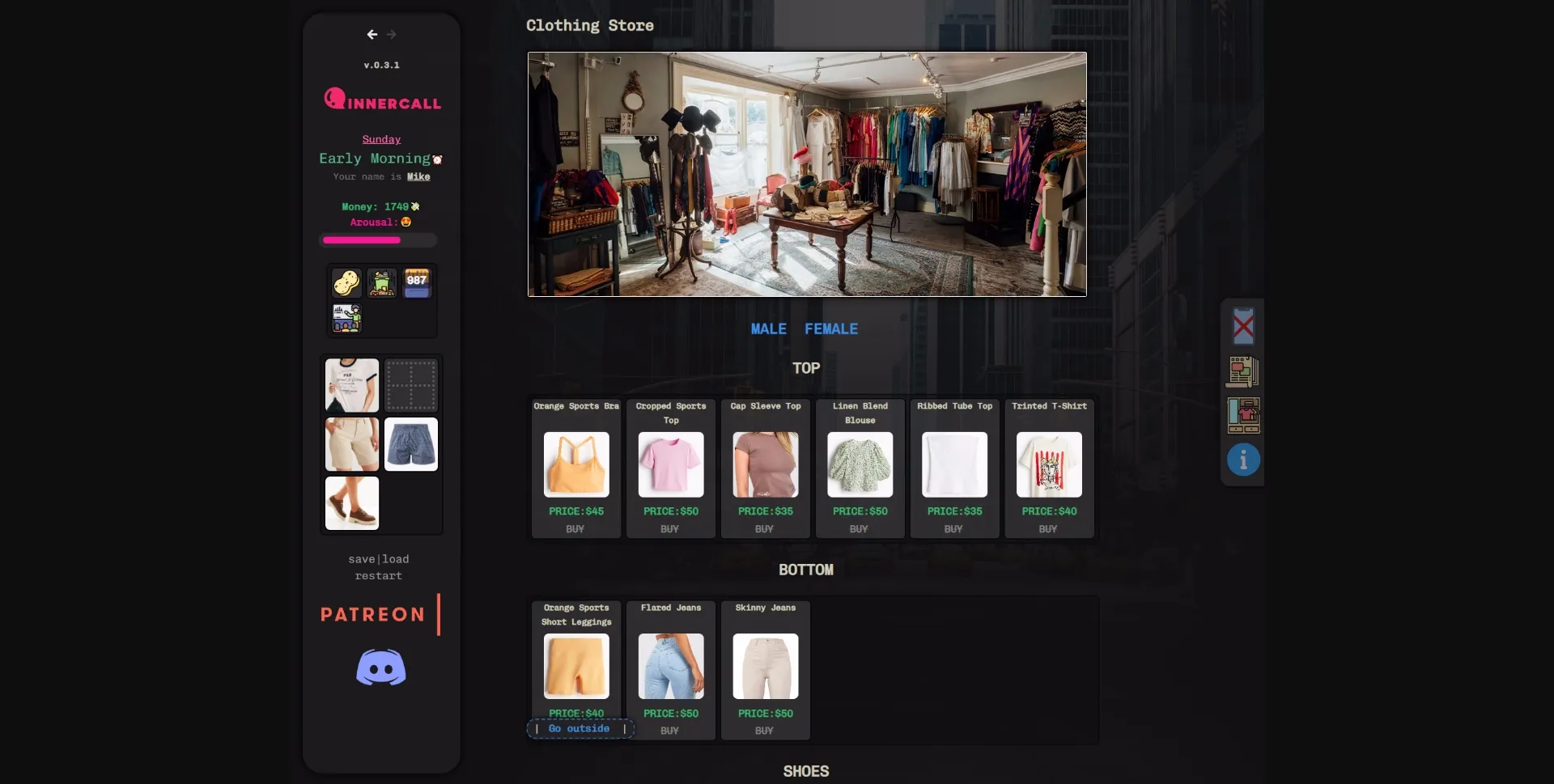
Task: Select the sponge item icon
Action: coord(347,283)
